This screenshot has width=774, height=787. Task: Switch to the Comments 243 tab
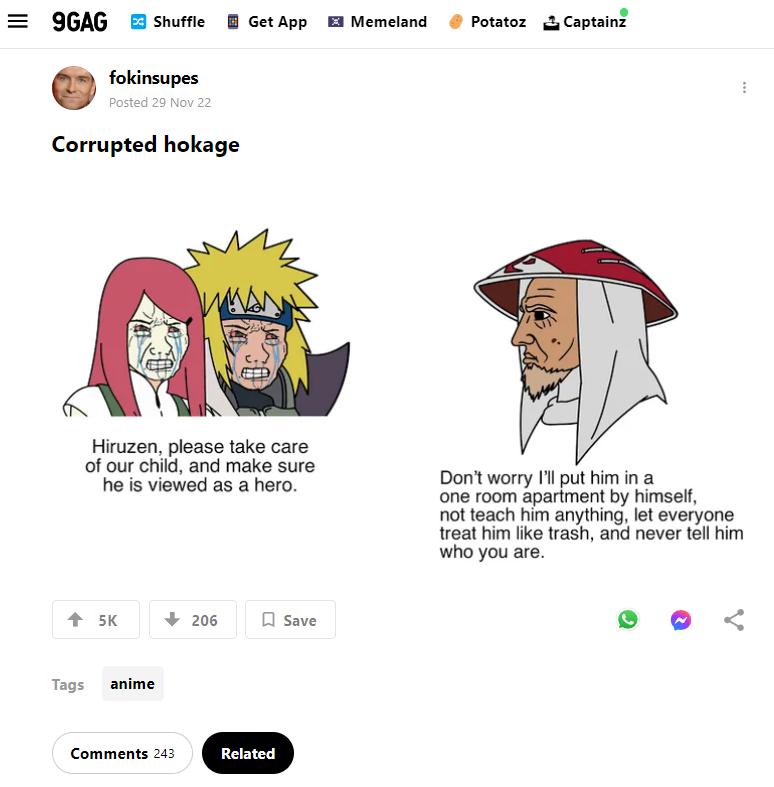coord(122,753)
